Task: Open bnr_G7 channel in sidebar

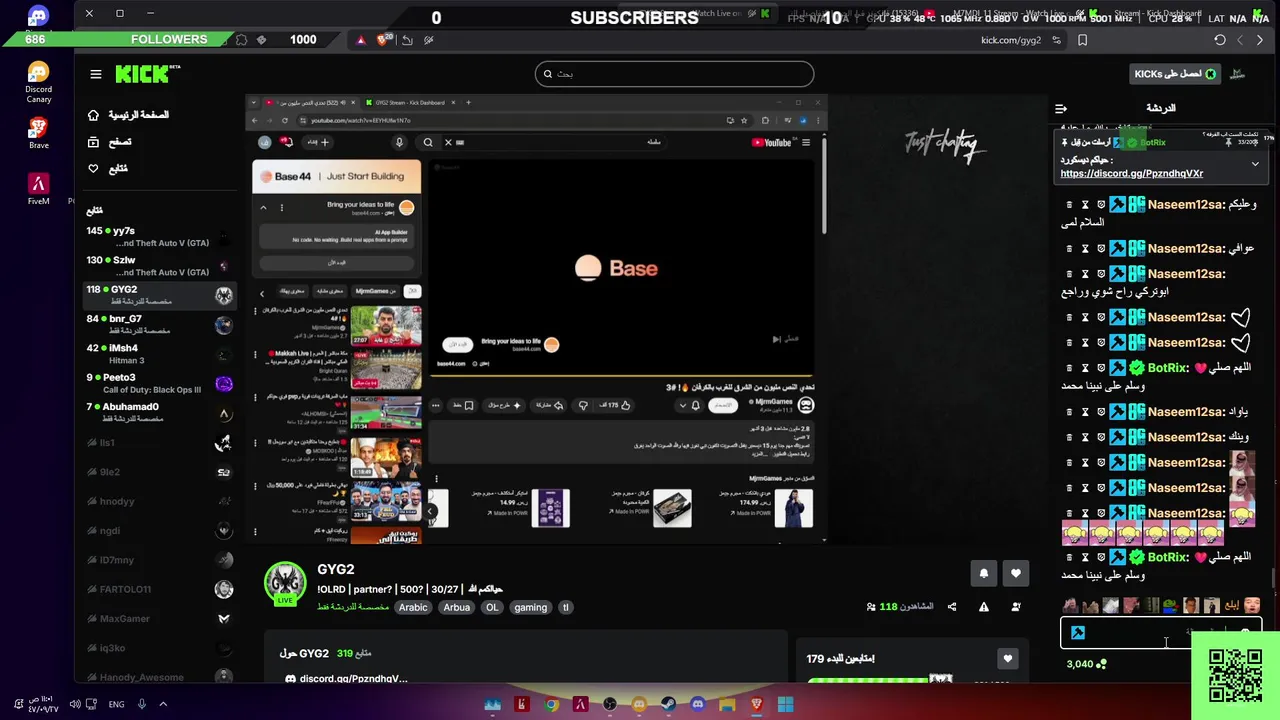Action: tap(160, 325)
